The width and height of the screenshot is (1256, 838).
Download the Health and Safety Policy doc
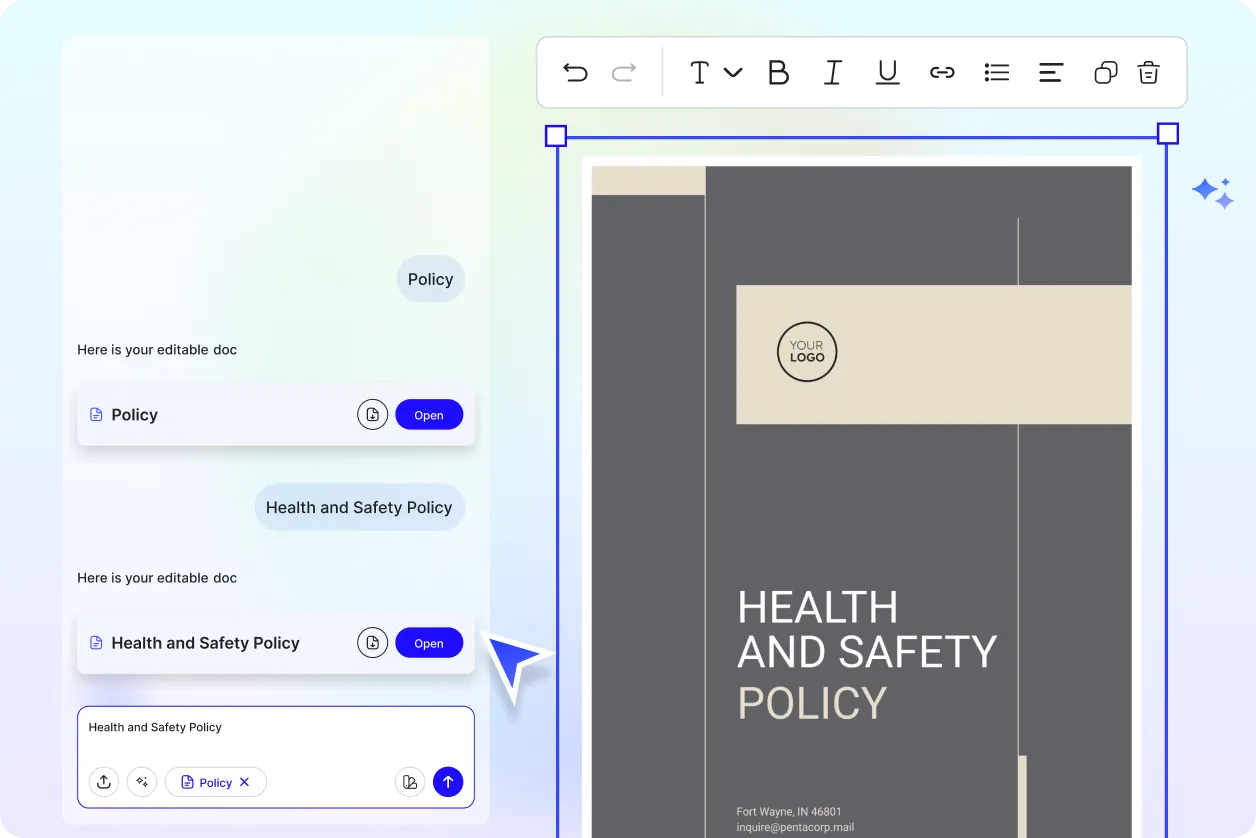372,643
